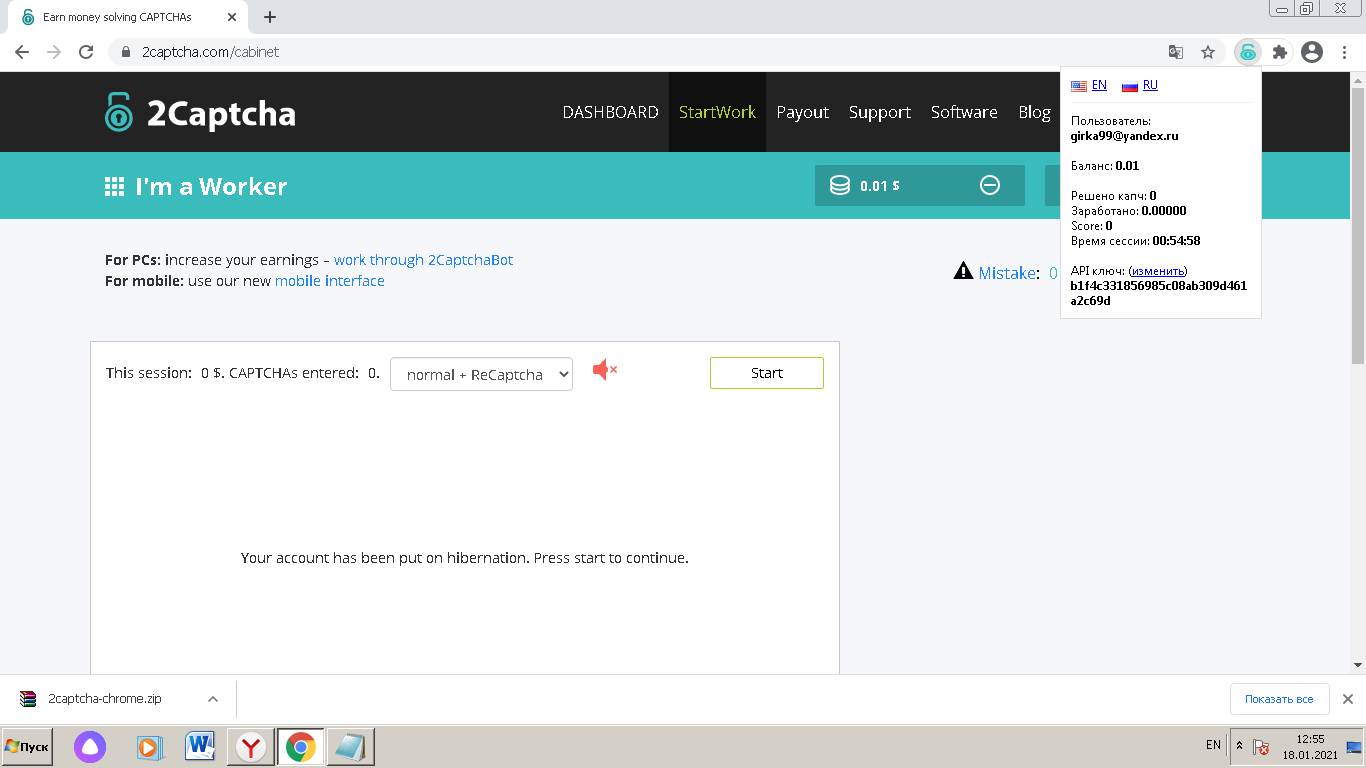This screenshot has width=1366, height=768.
Task: Open the Alice assistant taskbar icon
Action: [90, 746]
